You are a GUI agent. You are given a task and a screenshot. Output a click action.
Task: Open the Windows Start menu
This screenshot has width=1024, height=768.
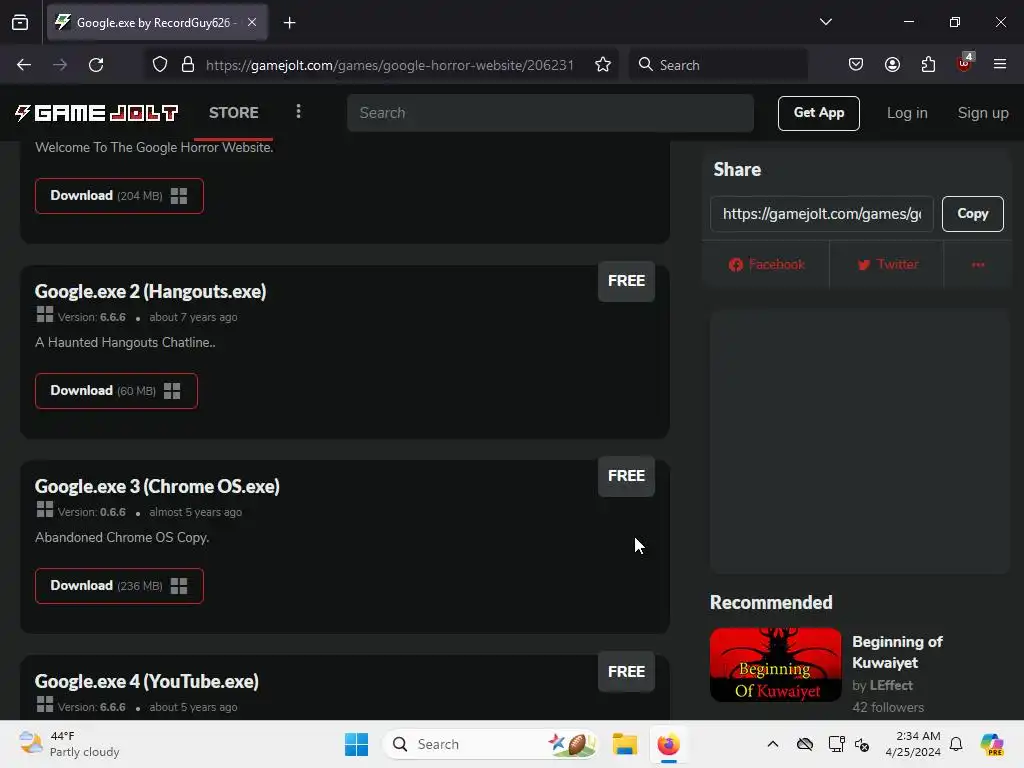[x=357, y=744]
